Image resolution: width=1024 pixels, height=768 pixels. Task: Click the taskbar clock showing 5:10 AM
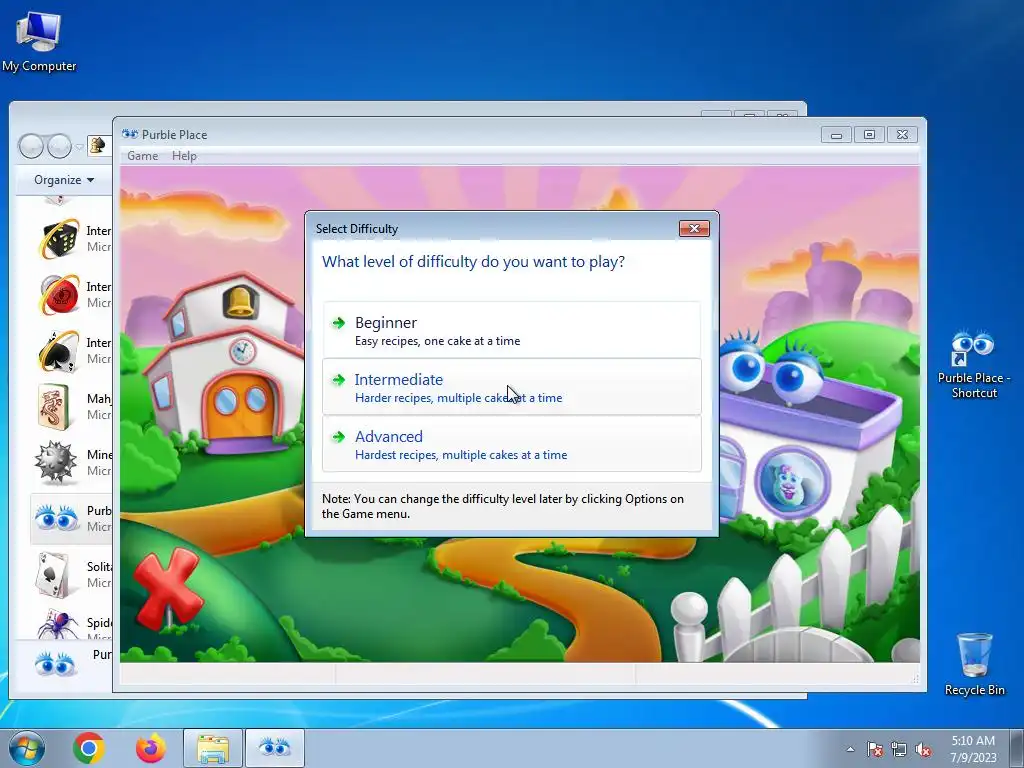coord(973,749)
